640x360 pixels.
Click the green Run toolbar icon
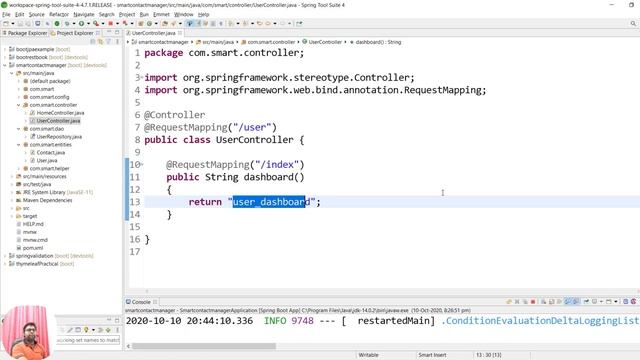click(81, 24)
